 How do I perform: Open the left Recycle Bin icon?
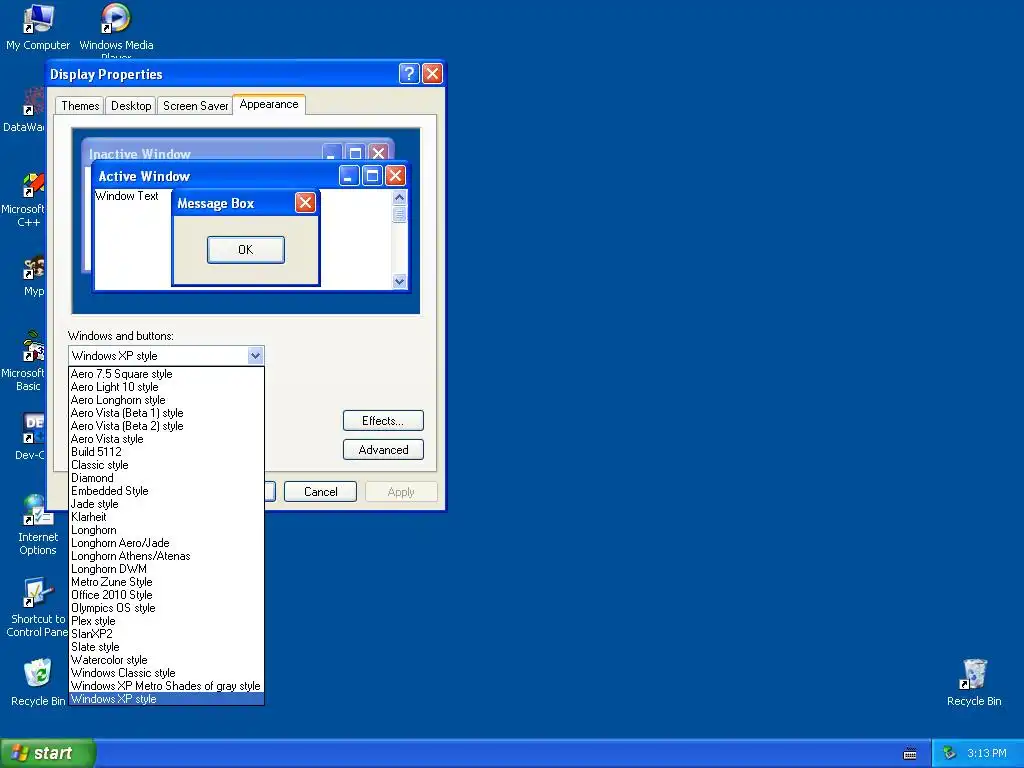tap(38, 682)
